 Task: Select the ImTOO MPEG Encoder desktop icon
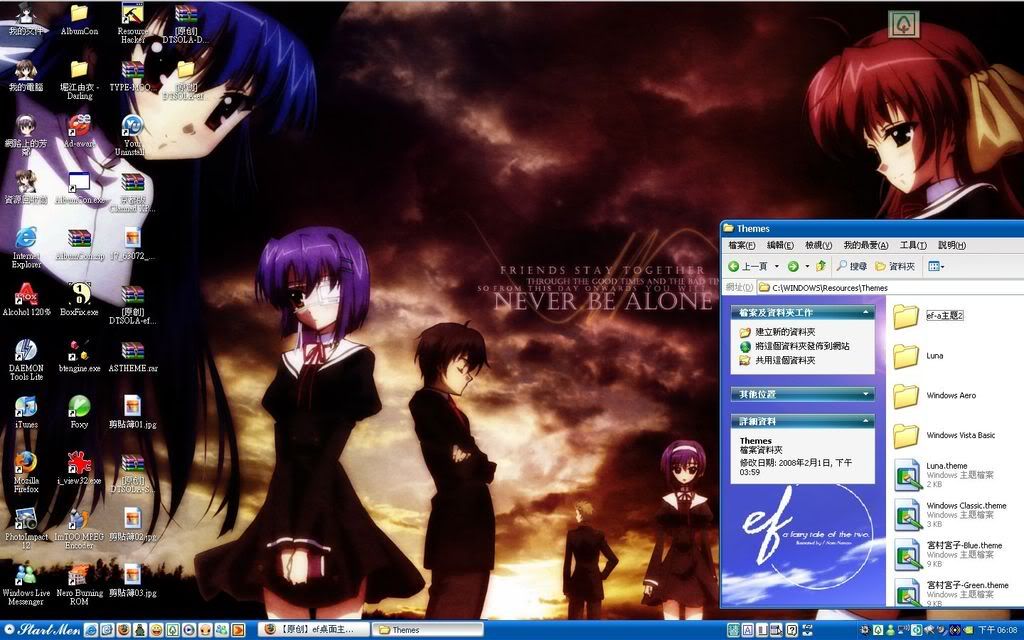(79, 528)
